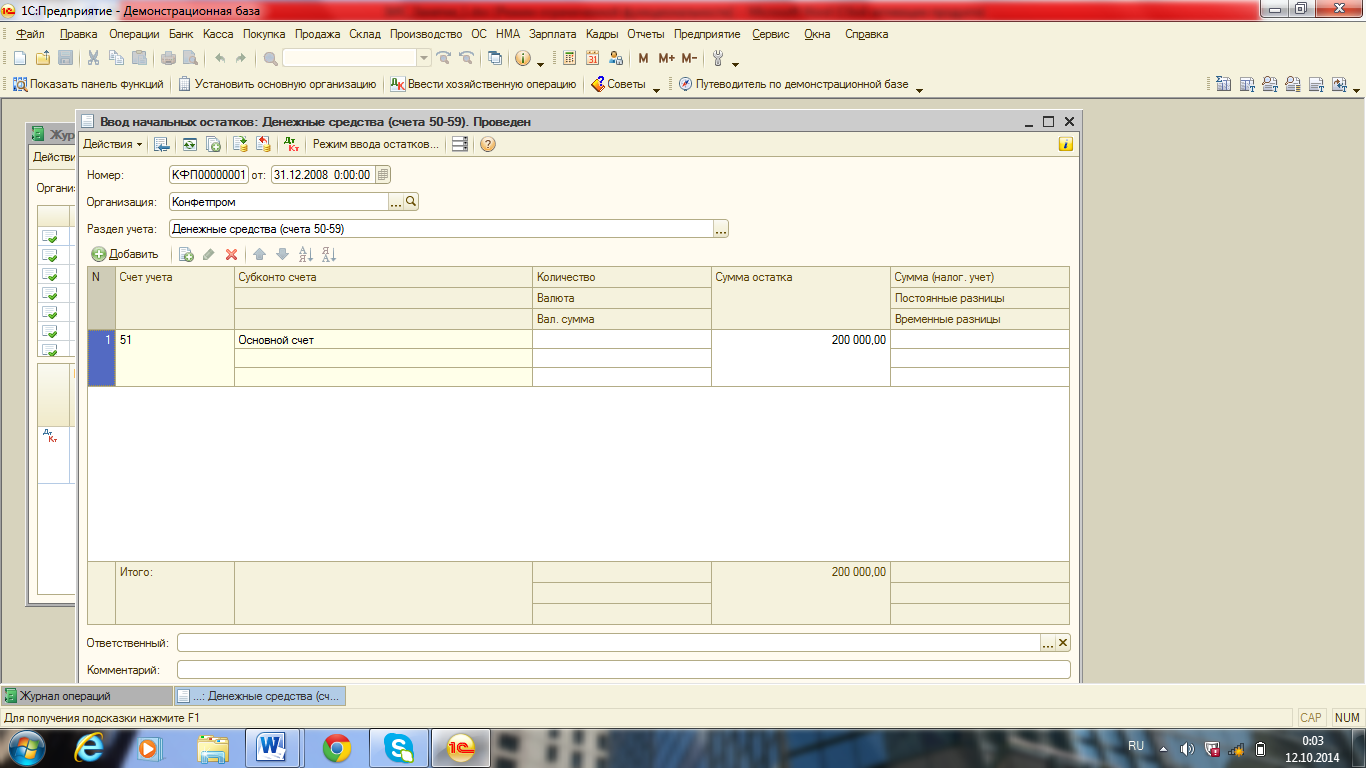Copy the table row with the copy-row icon
Image resolution: width=1366 pixels, height=768 pixels.
[x=186, y=255]
